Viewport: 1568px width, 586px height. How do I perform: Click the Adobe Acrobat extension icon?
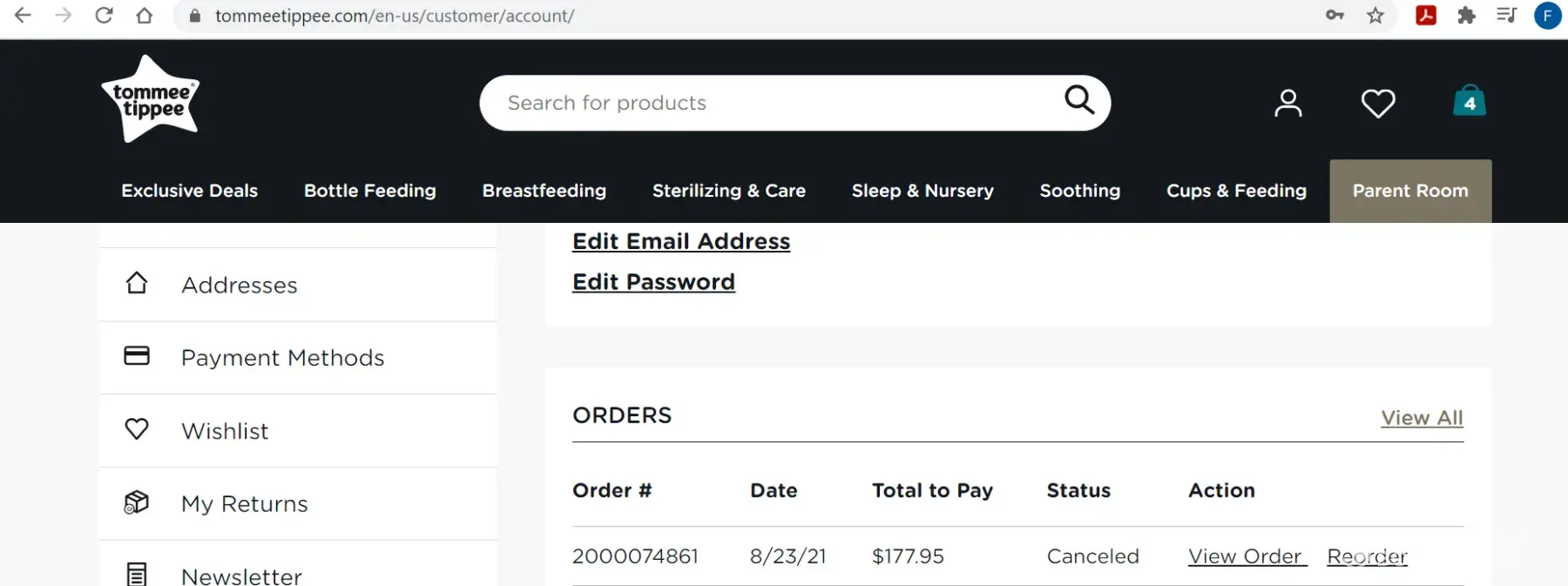1426,16
